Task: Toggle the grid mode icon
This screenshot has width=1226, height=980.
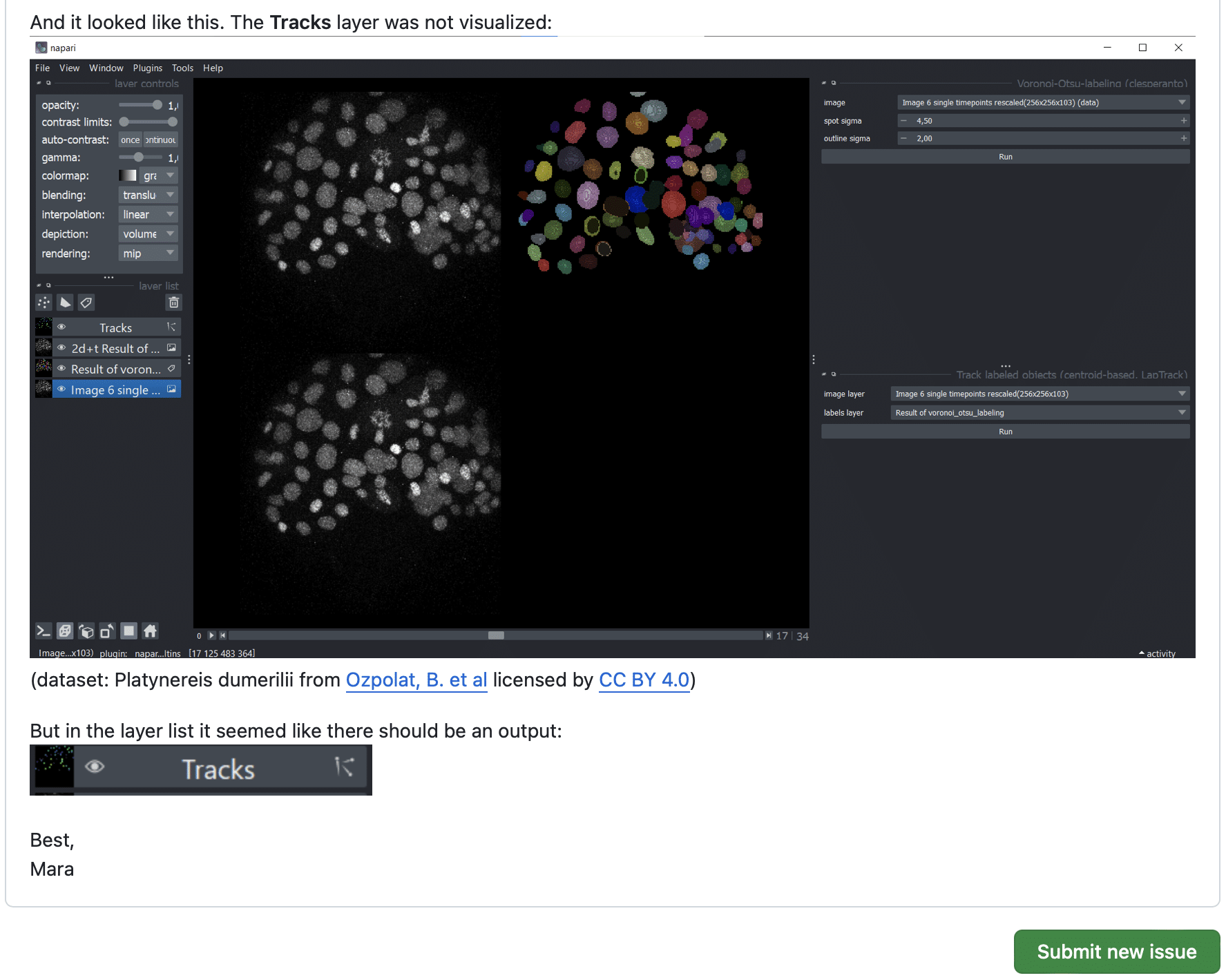Action: point(128,631)
